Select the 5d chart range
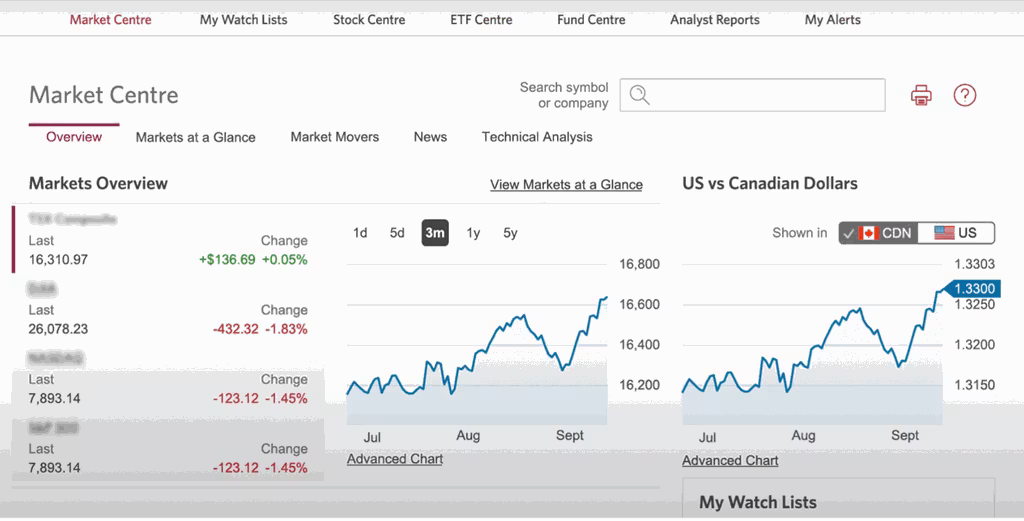 pyautogui.click(x=397, y=233)
